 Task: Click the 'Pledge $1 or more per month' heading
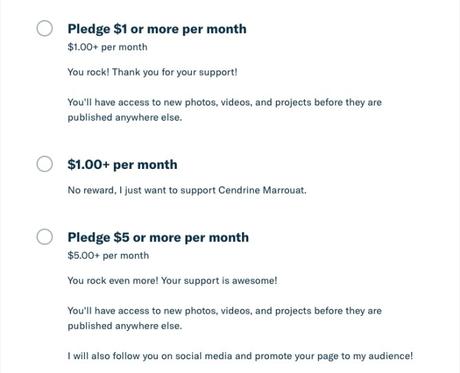tap(157, 29)
